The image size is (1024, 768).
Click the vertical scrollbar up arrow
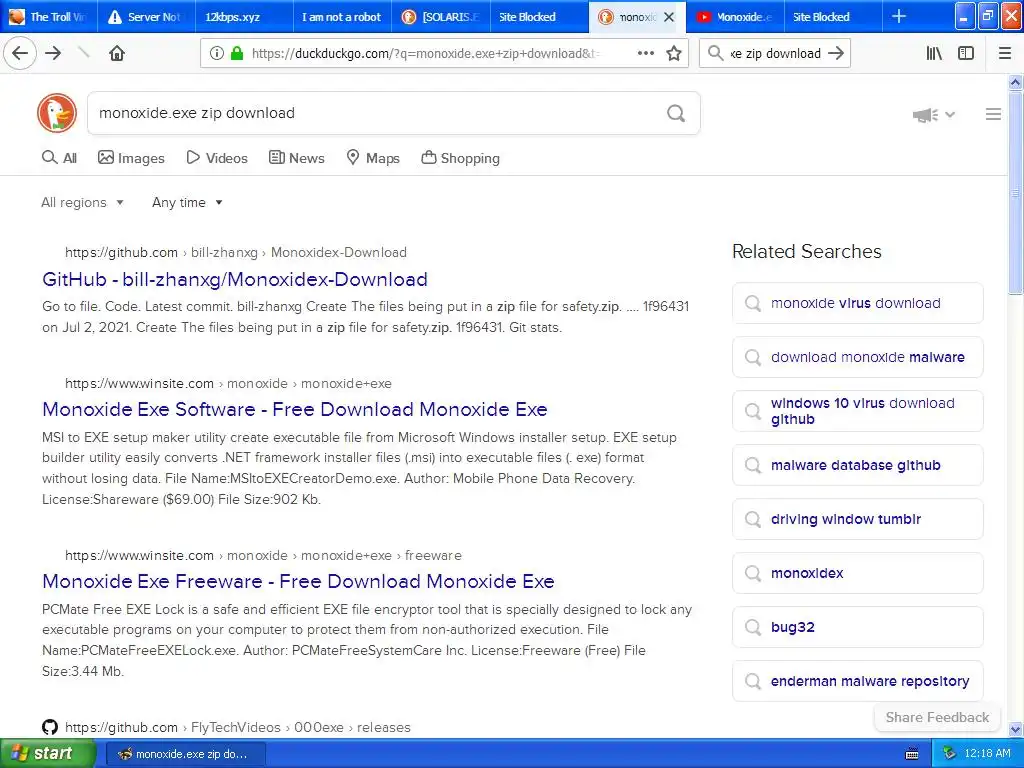1016,82
